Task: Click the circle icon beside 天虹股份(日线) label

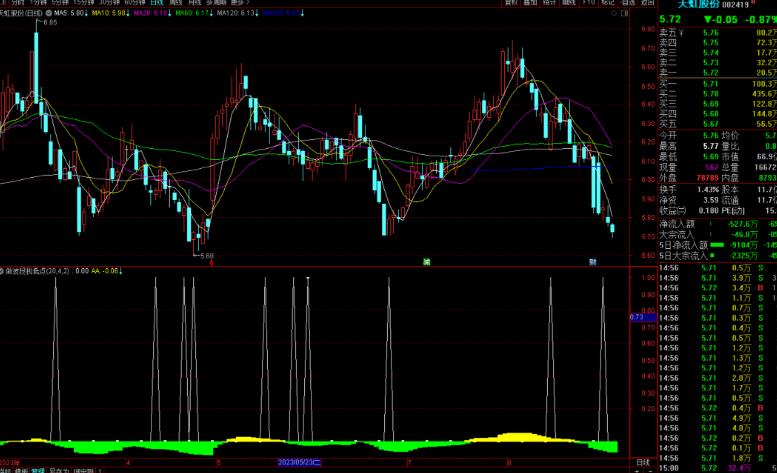Action: pyautogui.click(x=49, y=13)
